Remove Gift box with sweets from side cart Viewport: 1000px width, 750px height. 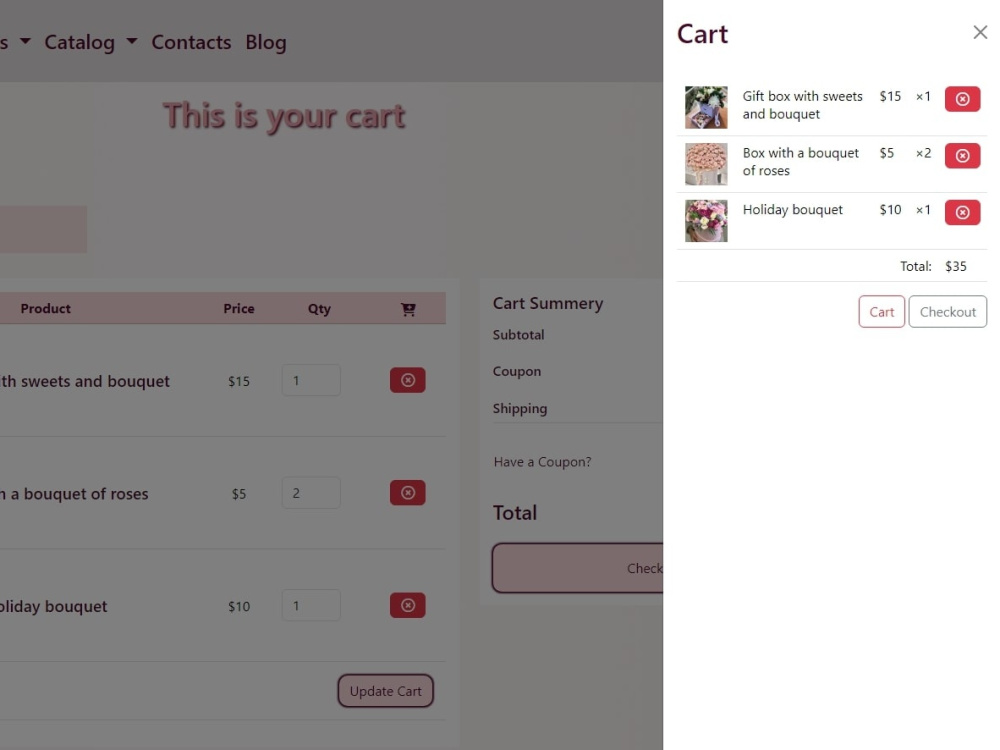tap(962, 99)
